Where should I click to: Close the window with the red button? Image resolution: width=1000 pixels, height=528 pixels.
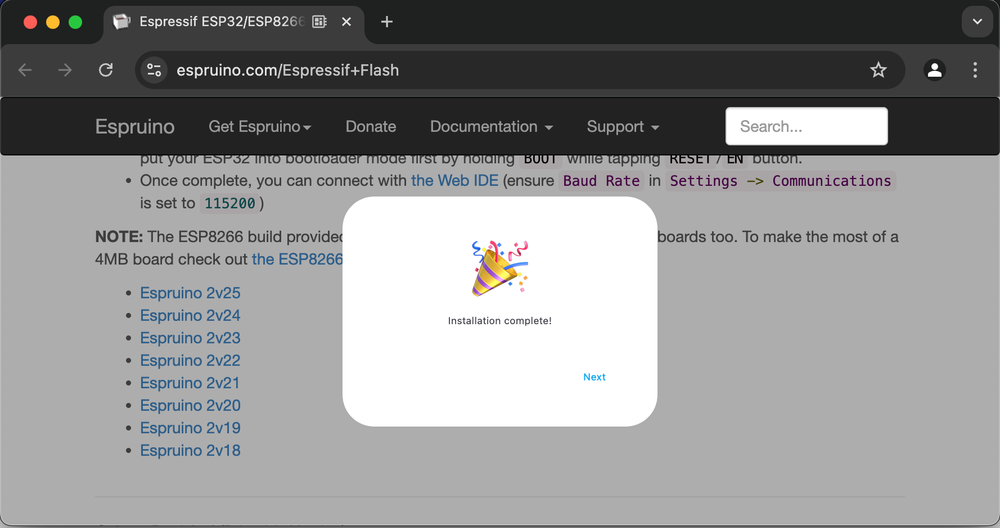click(x=30, y=22)
